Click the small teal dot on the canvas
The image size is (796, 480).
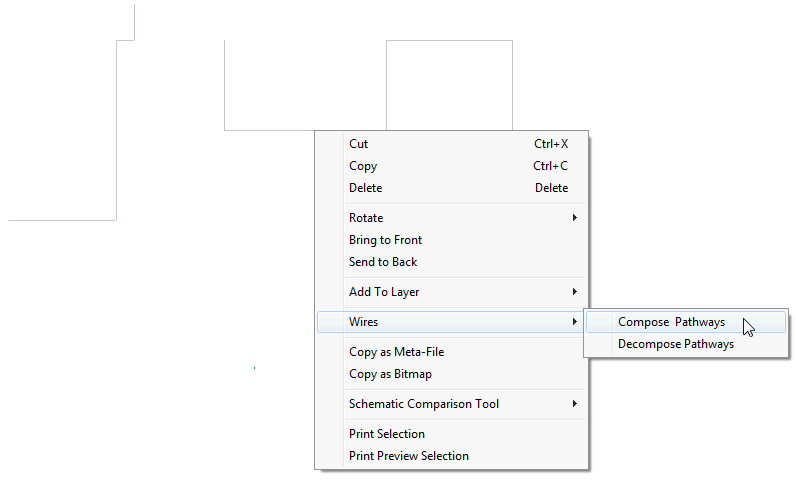click(x=255, y=368)
